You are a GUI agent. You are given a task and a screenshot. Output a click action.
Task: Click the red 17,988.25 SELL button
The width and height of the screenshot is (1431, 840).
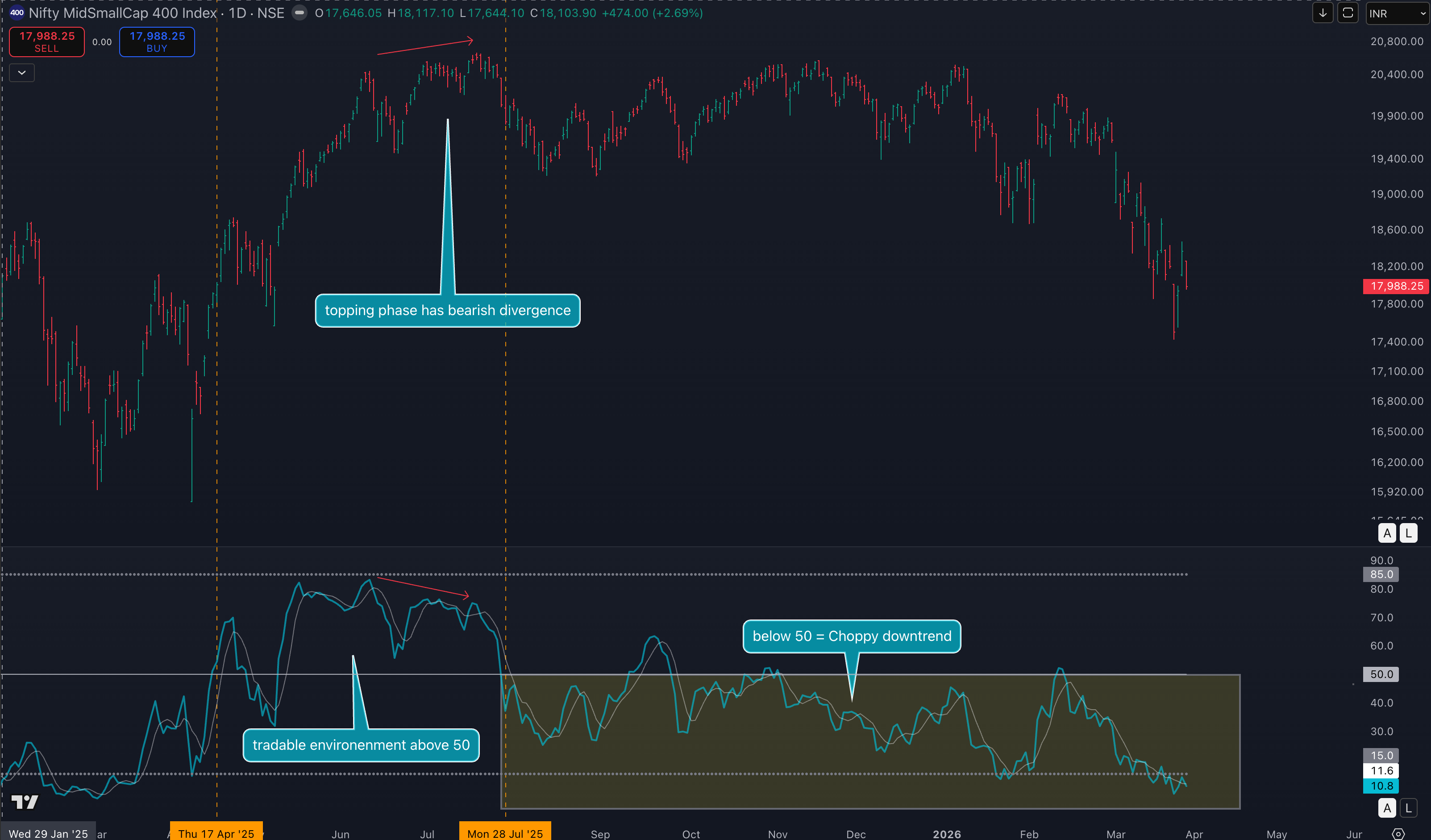coord(46,42)
